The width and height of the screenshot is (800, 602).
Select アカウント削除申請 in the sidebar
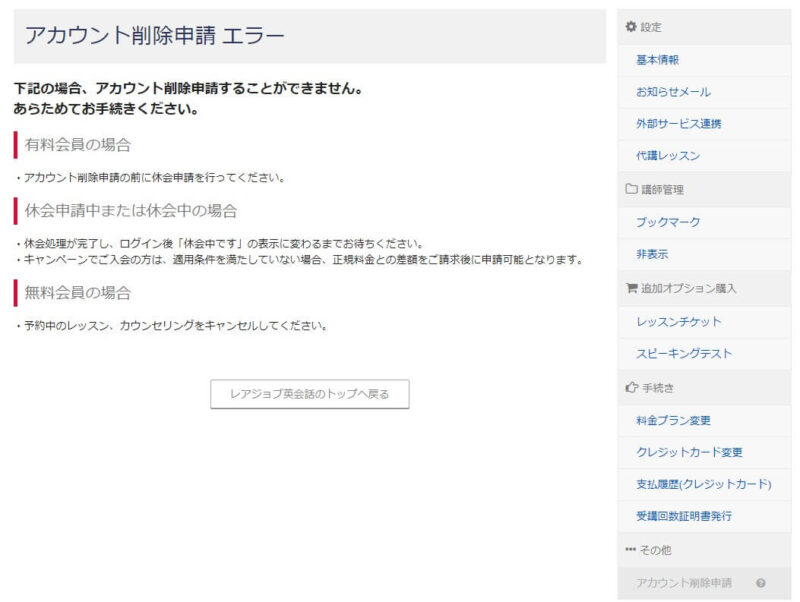click(x=704, y=583)
